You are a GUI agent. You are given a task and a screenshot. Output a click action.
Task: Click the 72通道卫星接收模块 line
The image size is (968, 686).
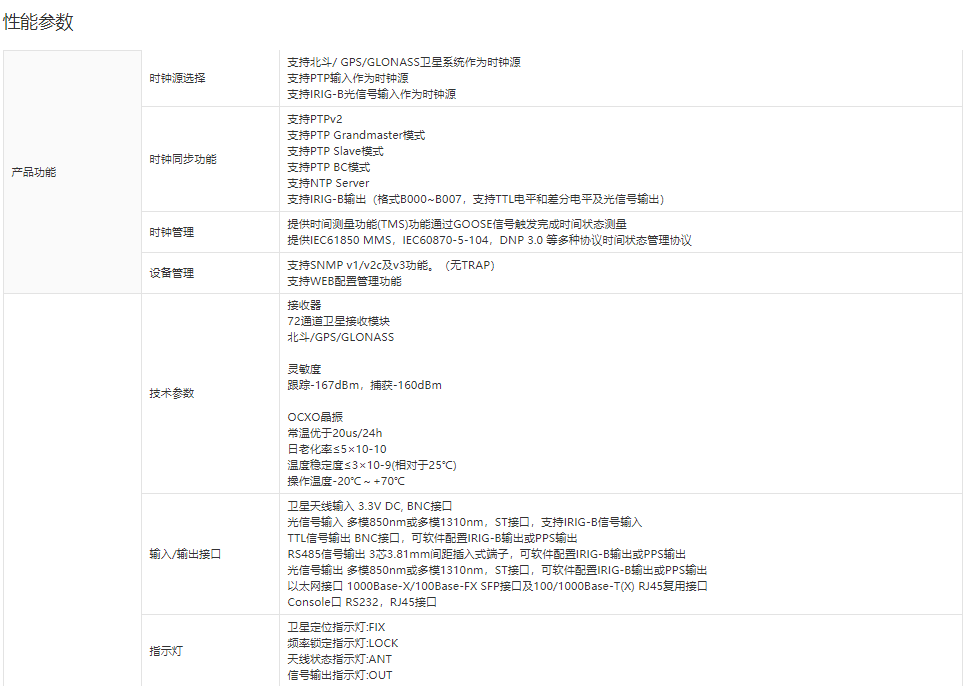coord(338,321)
